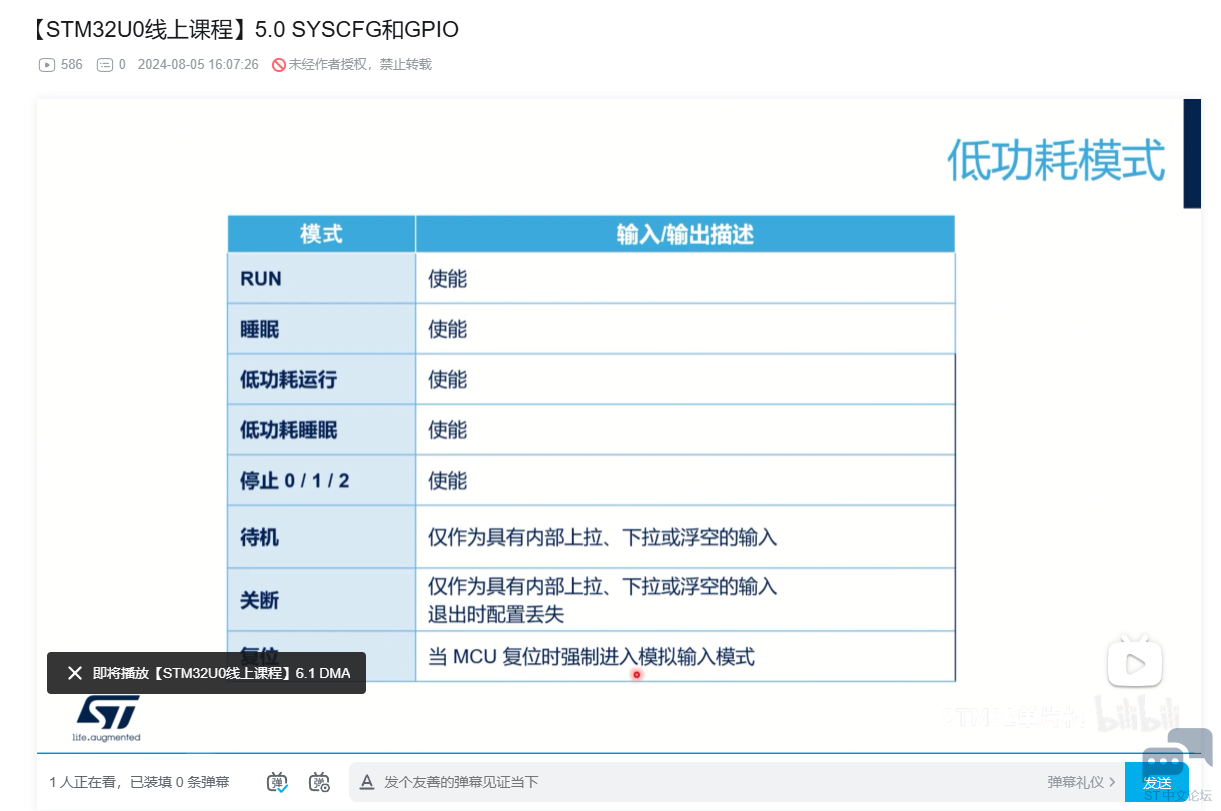Image resolution: width=1221 pixels, height=811 pixels.
Task: Open the danmaku font style 'A' icon
Action: point(367,782)
